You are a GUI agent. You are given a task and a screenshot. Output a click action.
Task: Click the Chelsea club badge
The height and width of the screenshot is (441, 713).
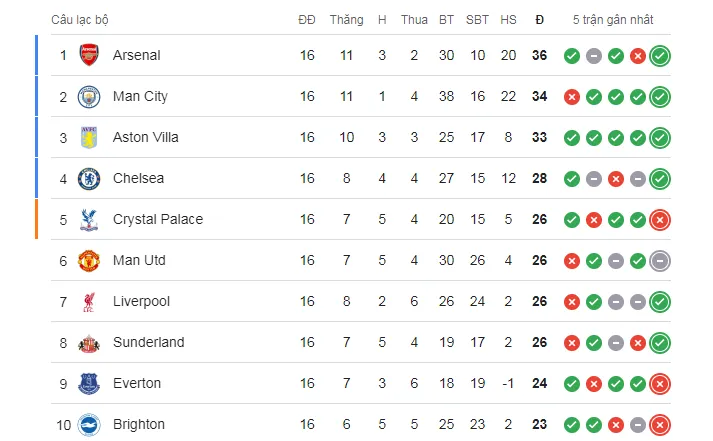[x=90, y=178]
